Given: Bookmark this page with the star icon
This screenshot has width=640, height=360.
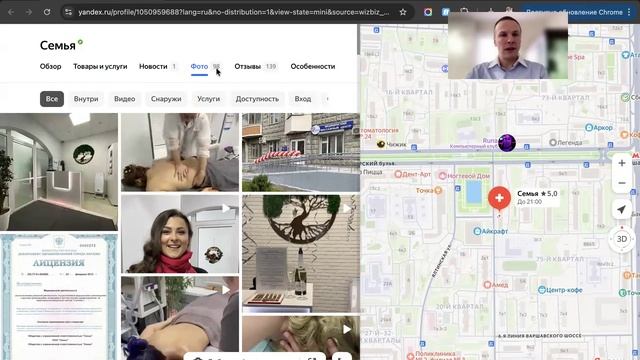Looking at the screenshot, I should click(403, 12).
